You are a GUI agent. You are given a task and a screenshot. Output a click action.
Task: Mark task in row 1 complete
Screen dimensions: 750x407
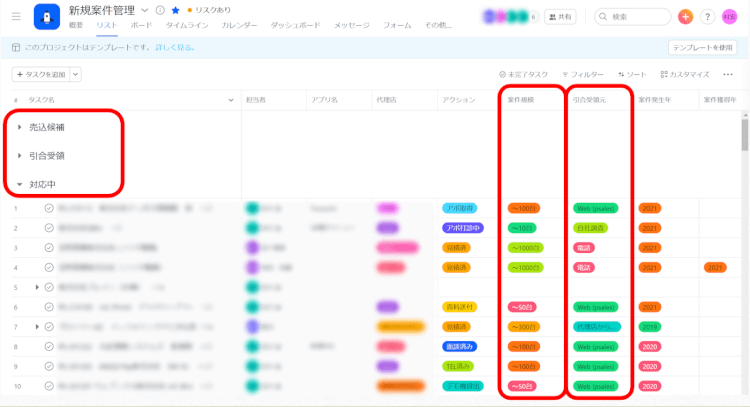[48, 208]
